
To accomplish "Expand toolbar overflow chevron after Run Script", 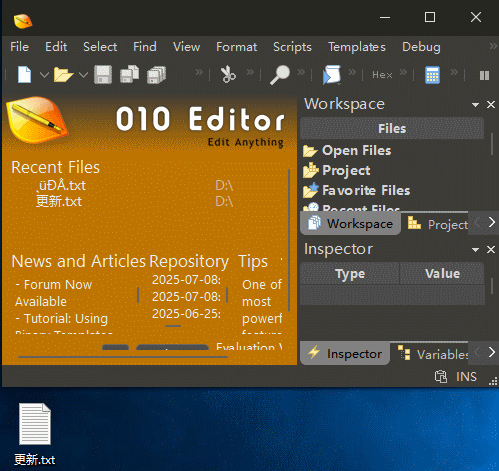I will point(352,72).
